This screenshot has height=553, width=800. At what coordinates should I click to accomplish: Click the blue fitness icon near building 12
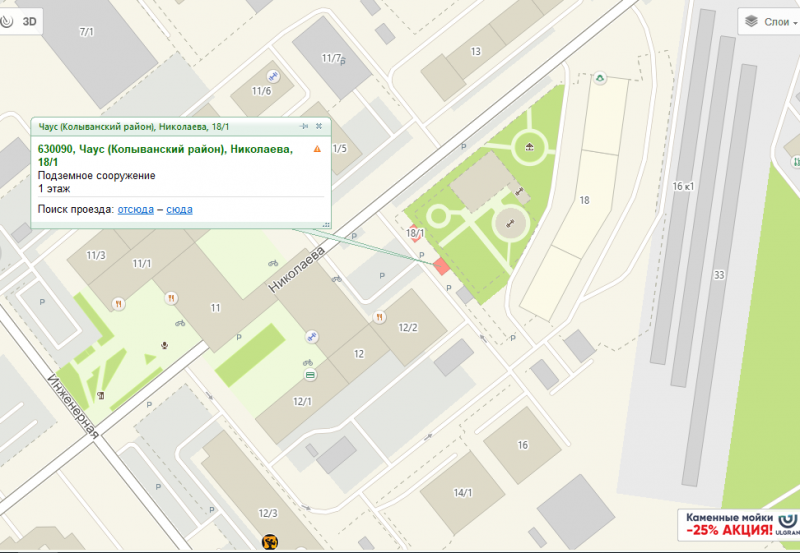(x=313, y=337)
